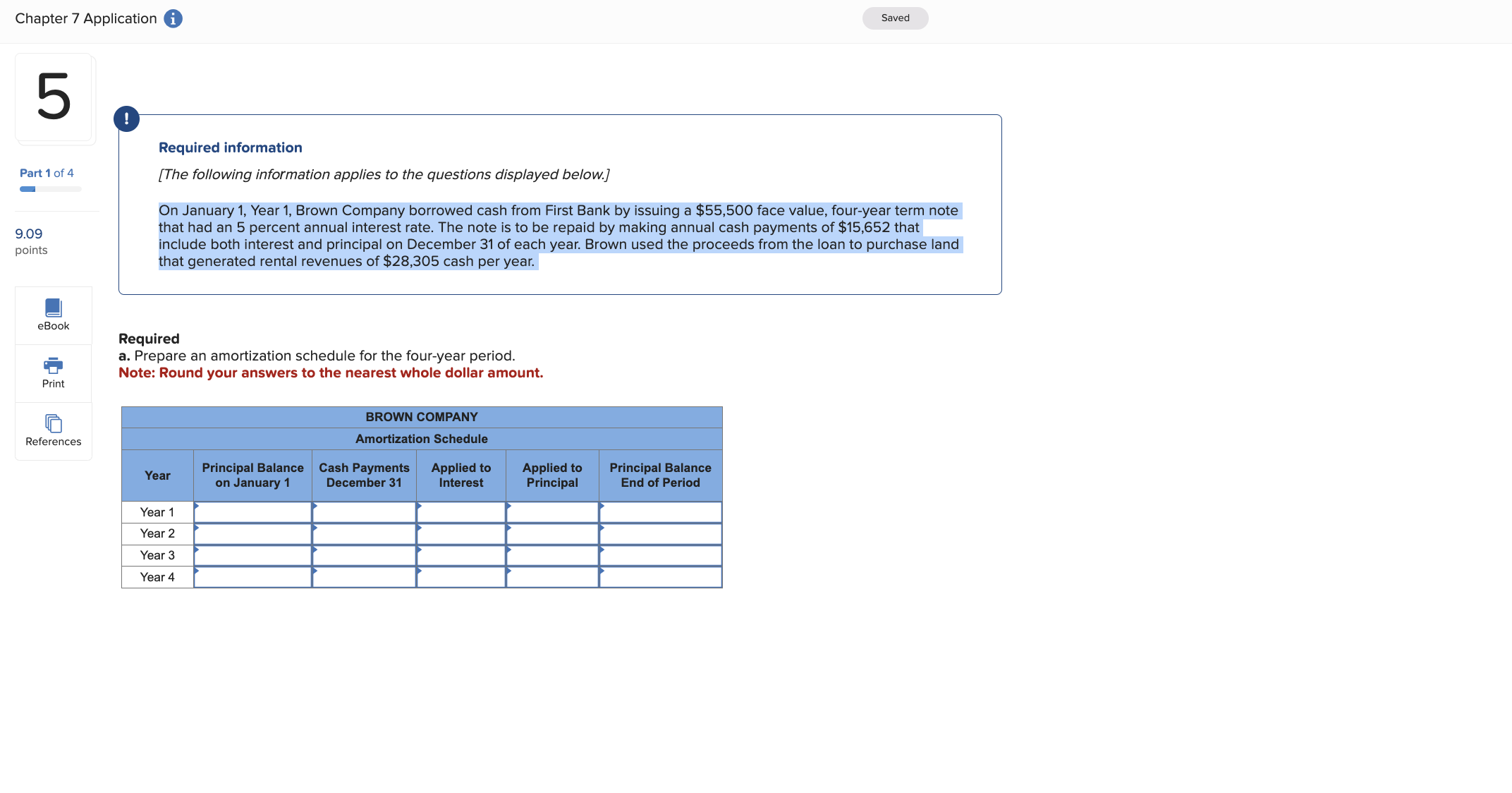This screenshot has height=793, width=1512.
Task: Select Year 4 Principal Balance End of Period cell
Action: pos(660,578)
